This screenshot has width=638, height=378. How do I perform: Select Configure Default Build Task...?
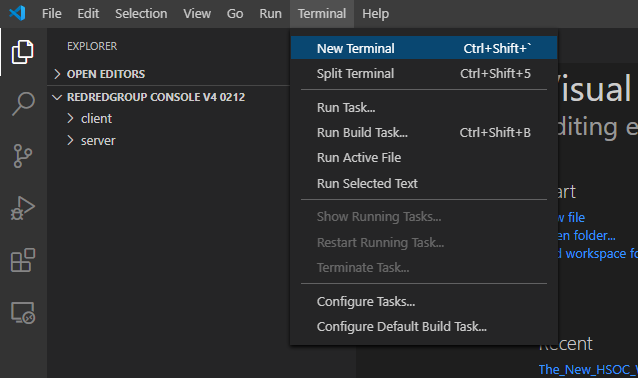(x=424, y=327)
